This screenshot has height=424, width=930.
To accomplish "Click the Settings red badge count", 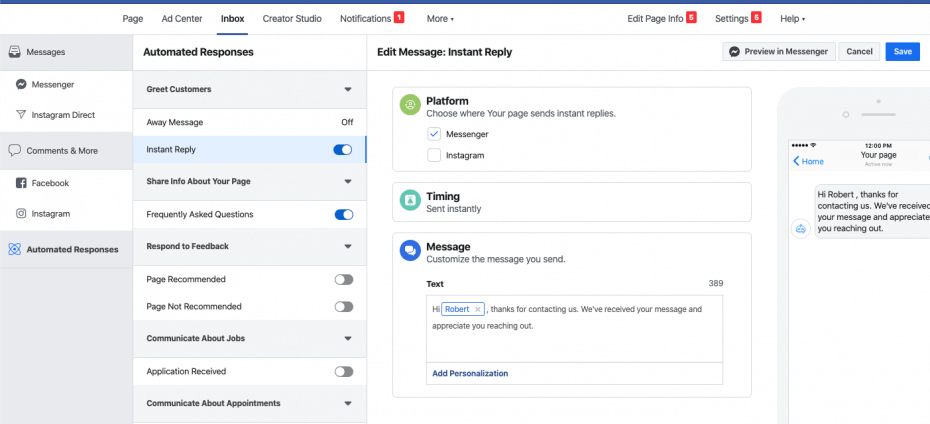I will [756, 18].
